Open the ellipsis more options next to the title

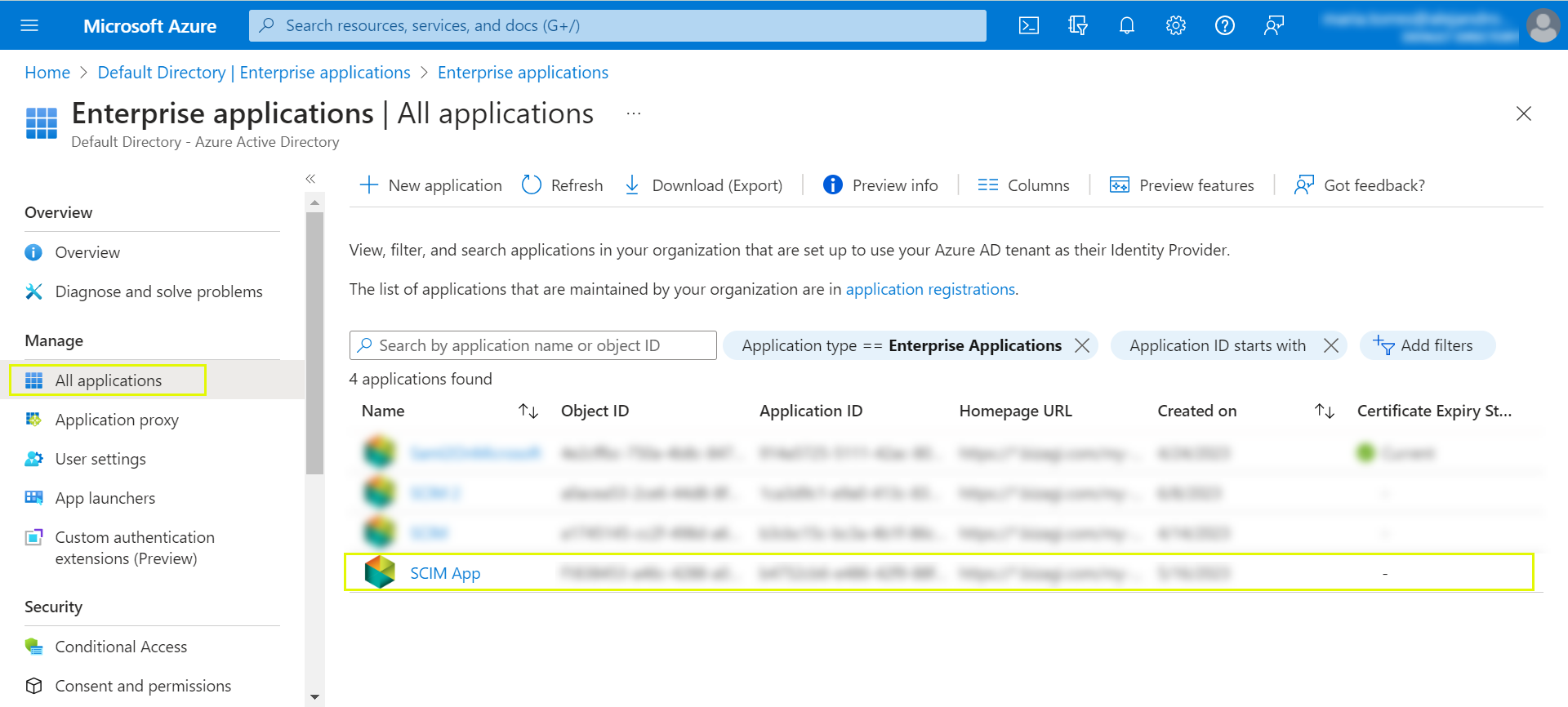pyautogui.click(x=634, y=113)
